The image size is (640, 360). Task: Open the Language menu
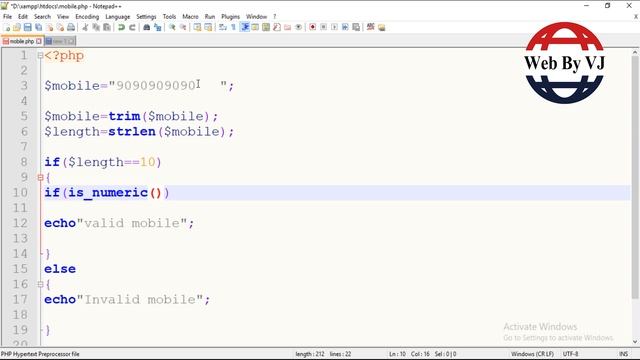pos(118,17)
